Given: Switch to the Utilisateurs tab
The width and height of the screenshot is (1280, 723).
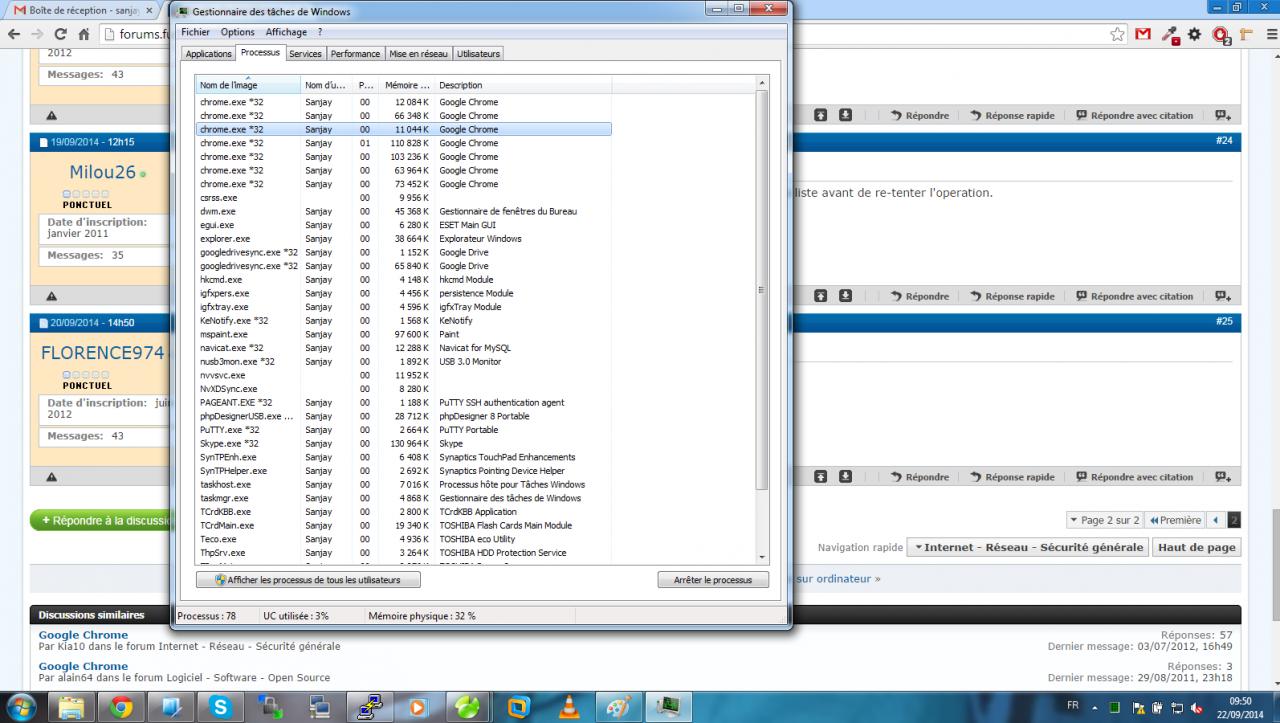Looking at the screenshot, I should click(x=479, y=54).
